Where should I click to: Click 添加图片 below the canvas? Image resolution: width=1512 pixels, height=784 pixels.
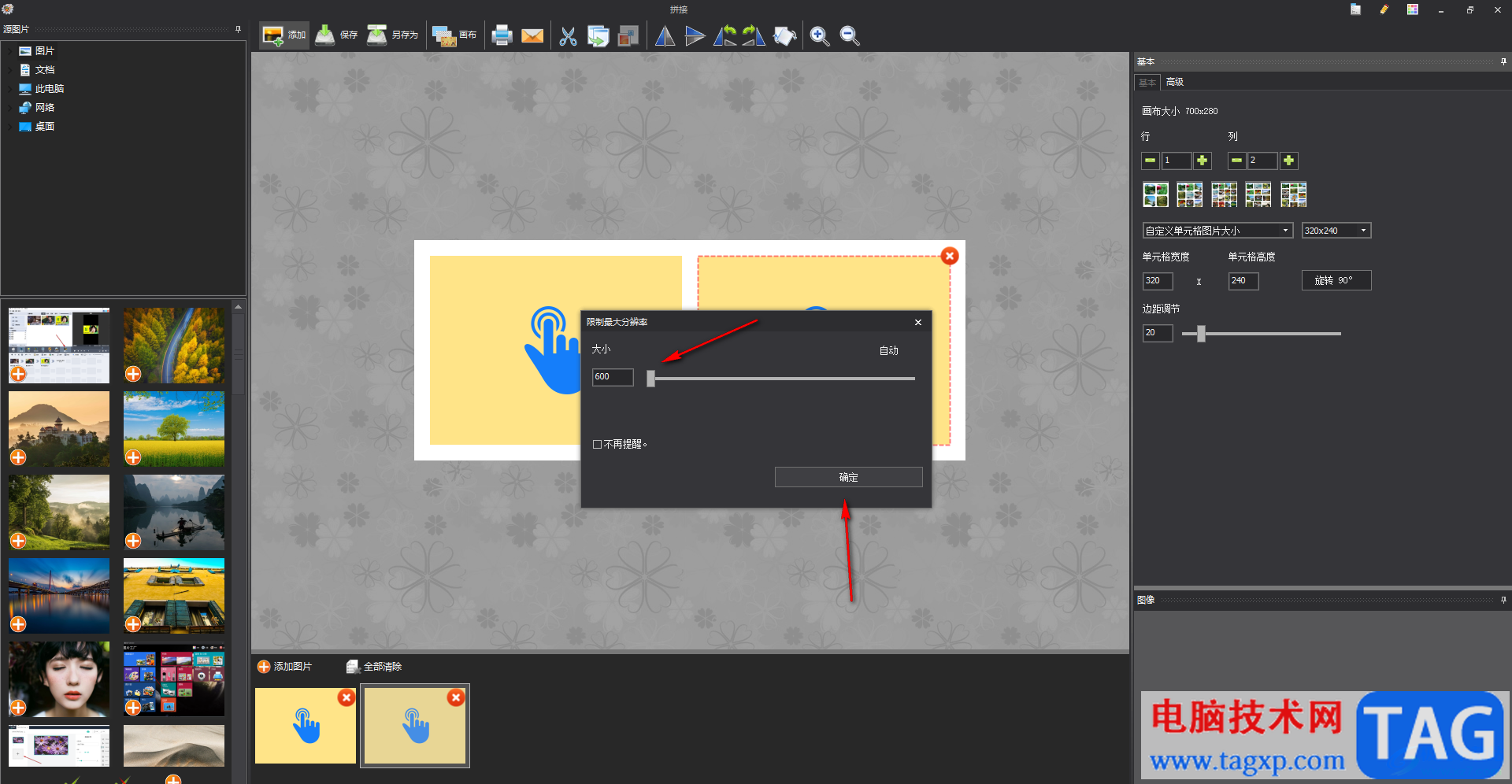(284, 667)
